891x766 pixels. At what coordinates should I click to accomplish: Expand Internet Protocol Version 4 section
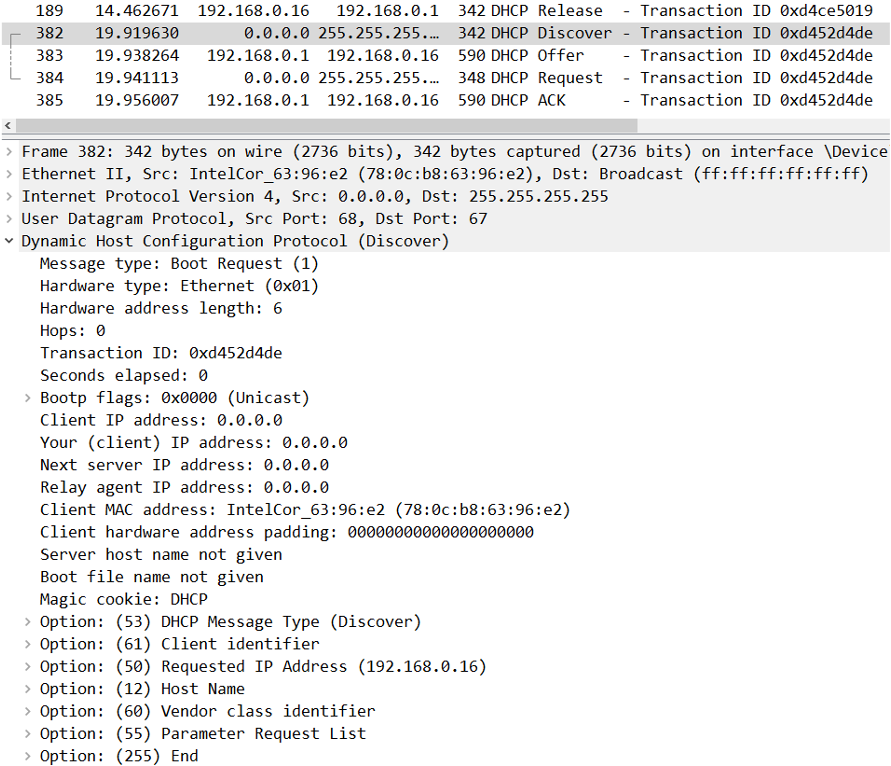coord(9,196)
